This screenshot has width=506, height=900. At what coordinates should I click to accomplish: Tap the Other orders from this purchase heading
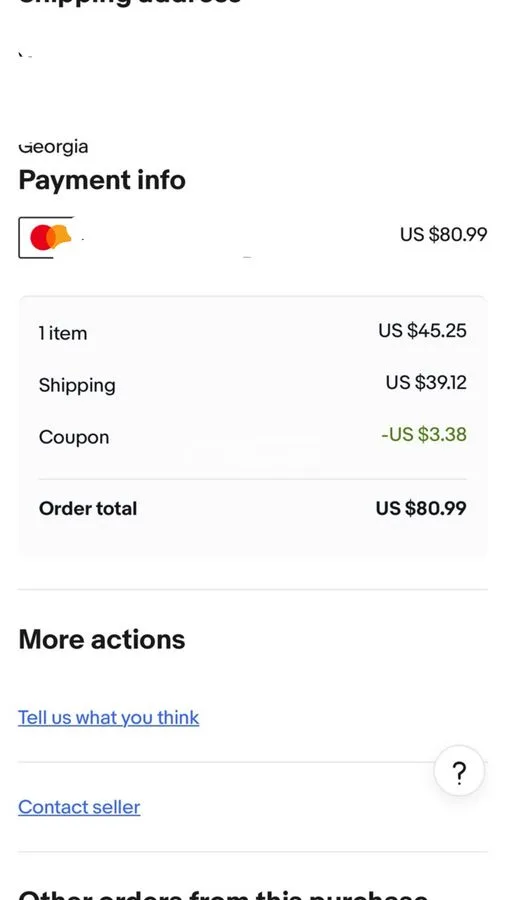click(x=223, y=894)
